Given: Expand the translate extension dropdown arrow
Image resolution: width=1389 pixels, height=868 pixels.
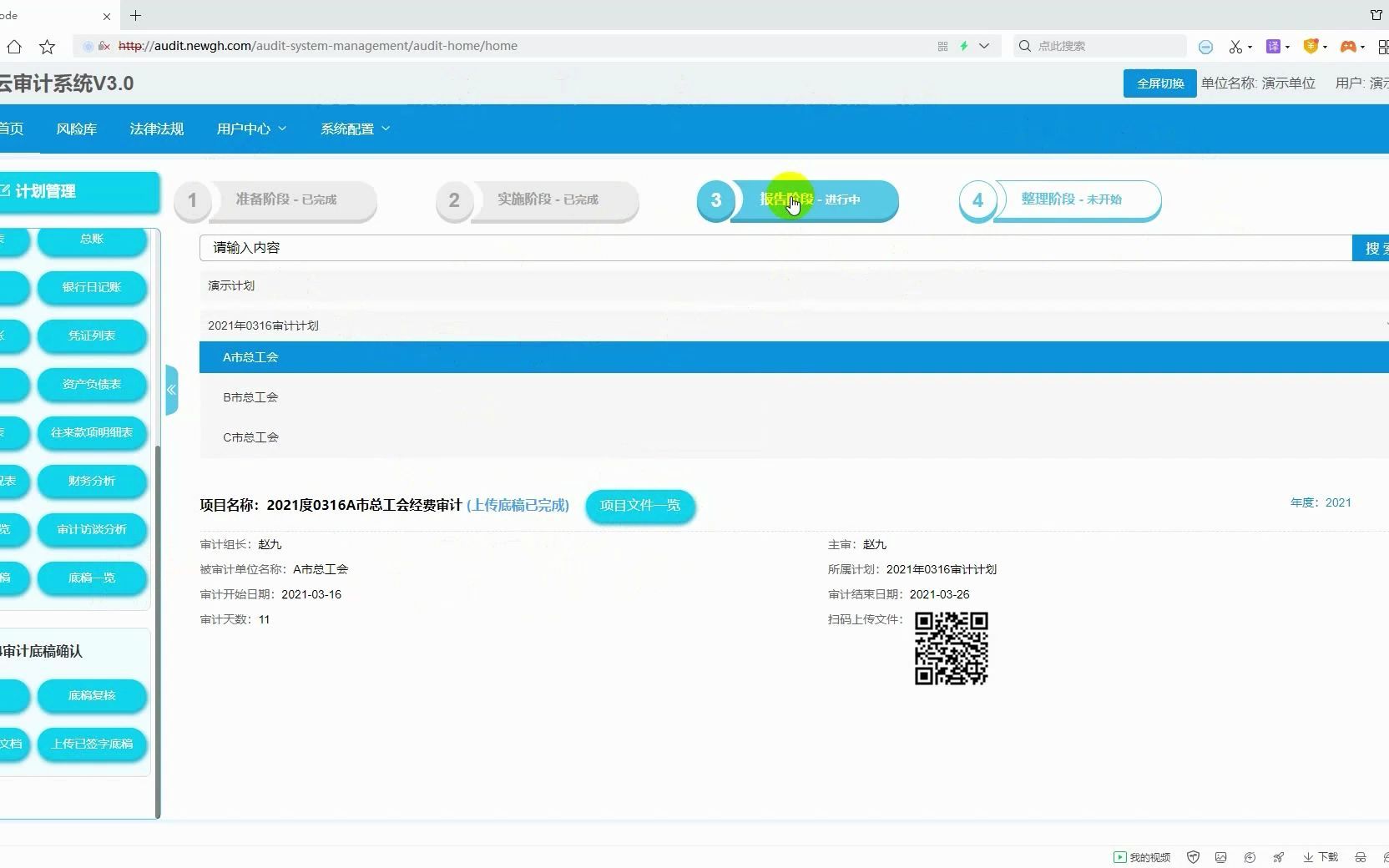Looking at the screenshot, I should [1287, 47].
